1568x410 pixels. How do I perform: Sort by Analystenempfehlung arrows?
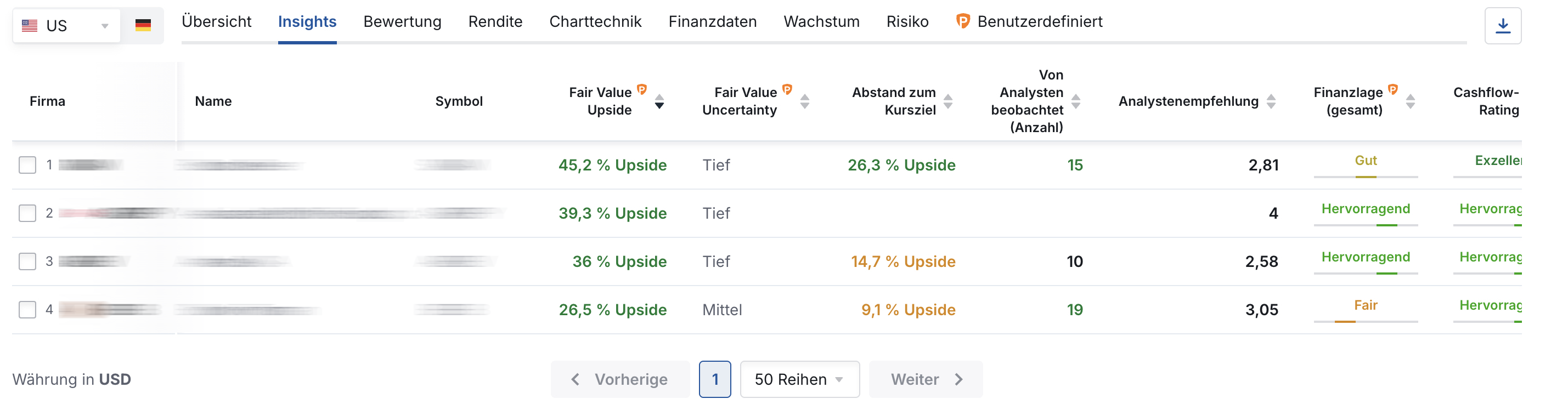tap(1271, 101)
